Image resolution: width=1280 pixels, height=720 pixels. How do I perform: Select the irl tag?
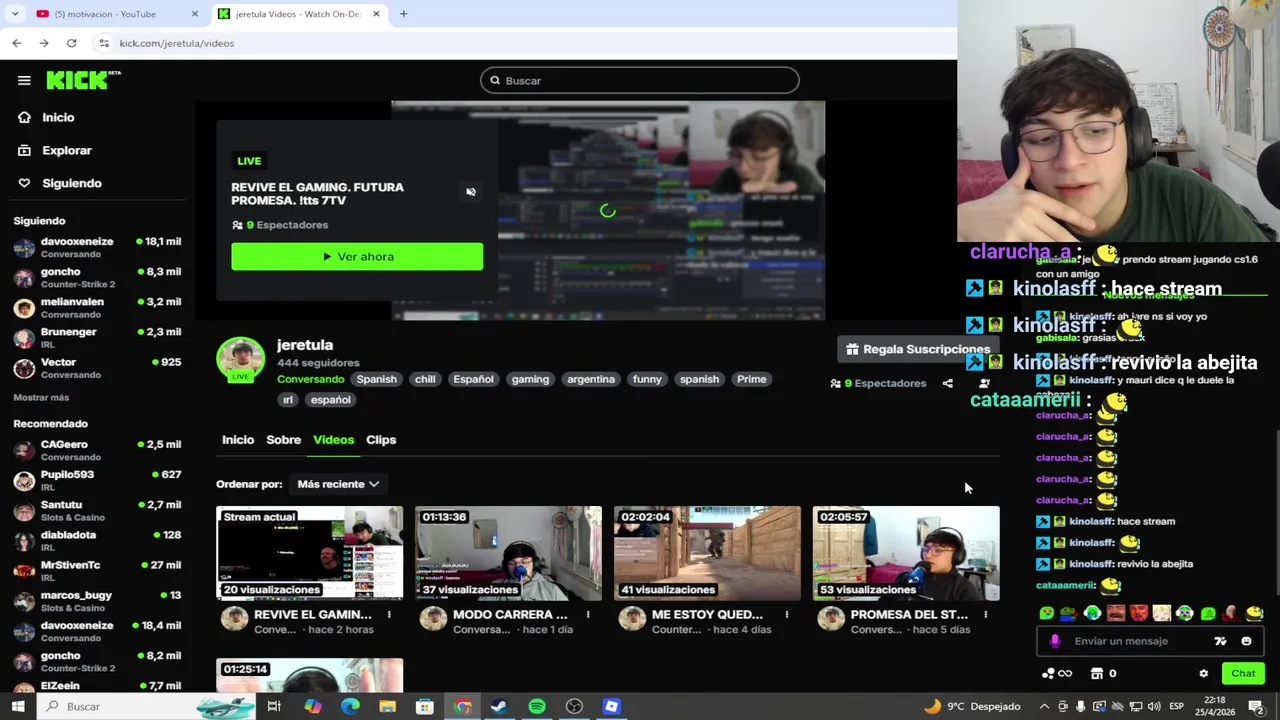(x=288, y=400)
